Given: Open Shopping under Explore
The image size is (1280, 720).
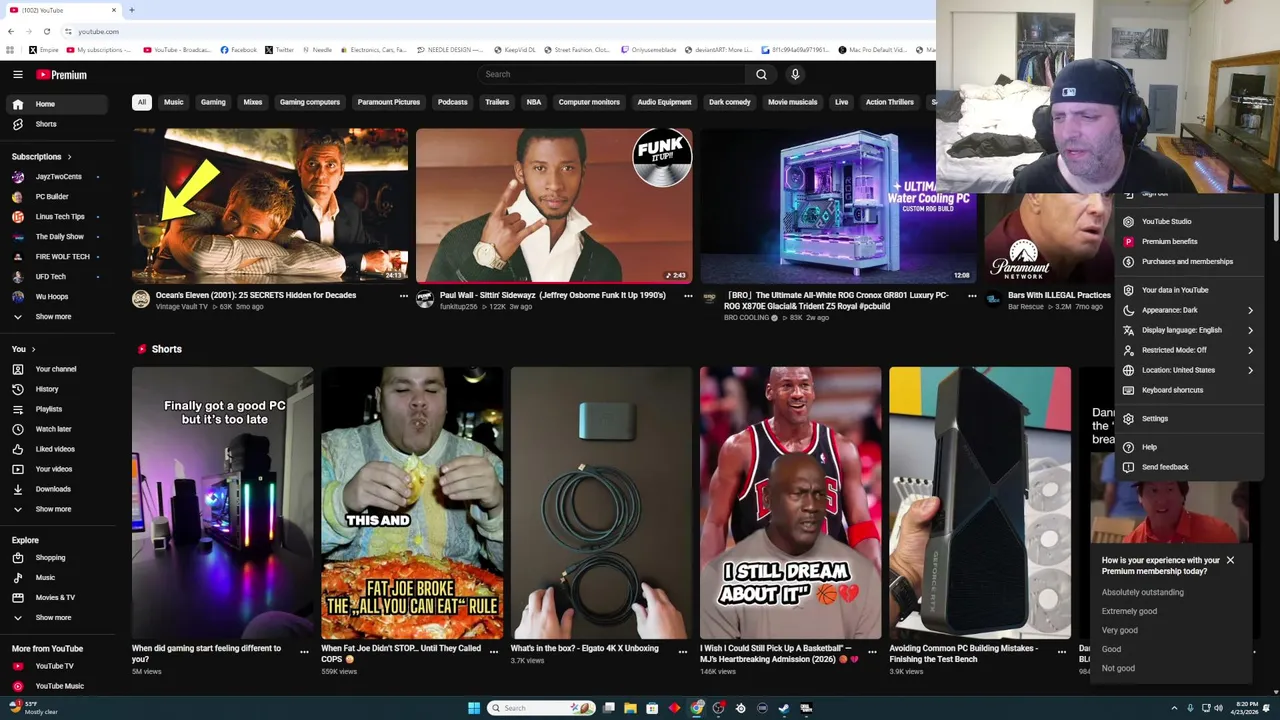Looking at the screenshot, I should click(56, 558).
